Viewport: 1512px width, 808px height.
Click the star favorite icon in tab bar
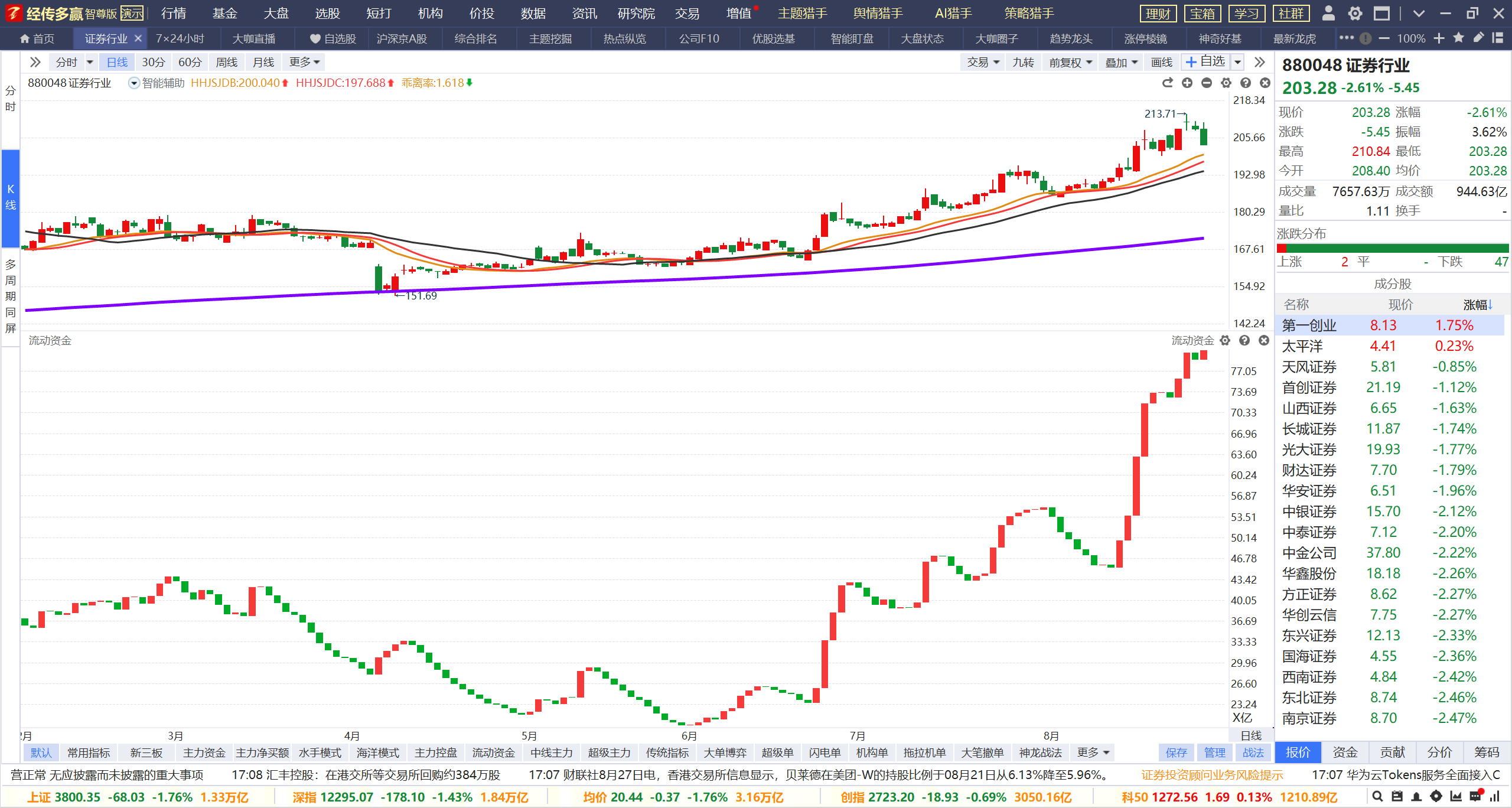tap(1459, 38)
